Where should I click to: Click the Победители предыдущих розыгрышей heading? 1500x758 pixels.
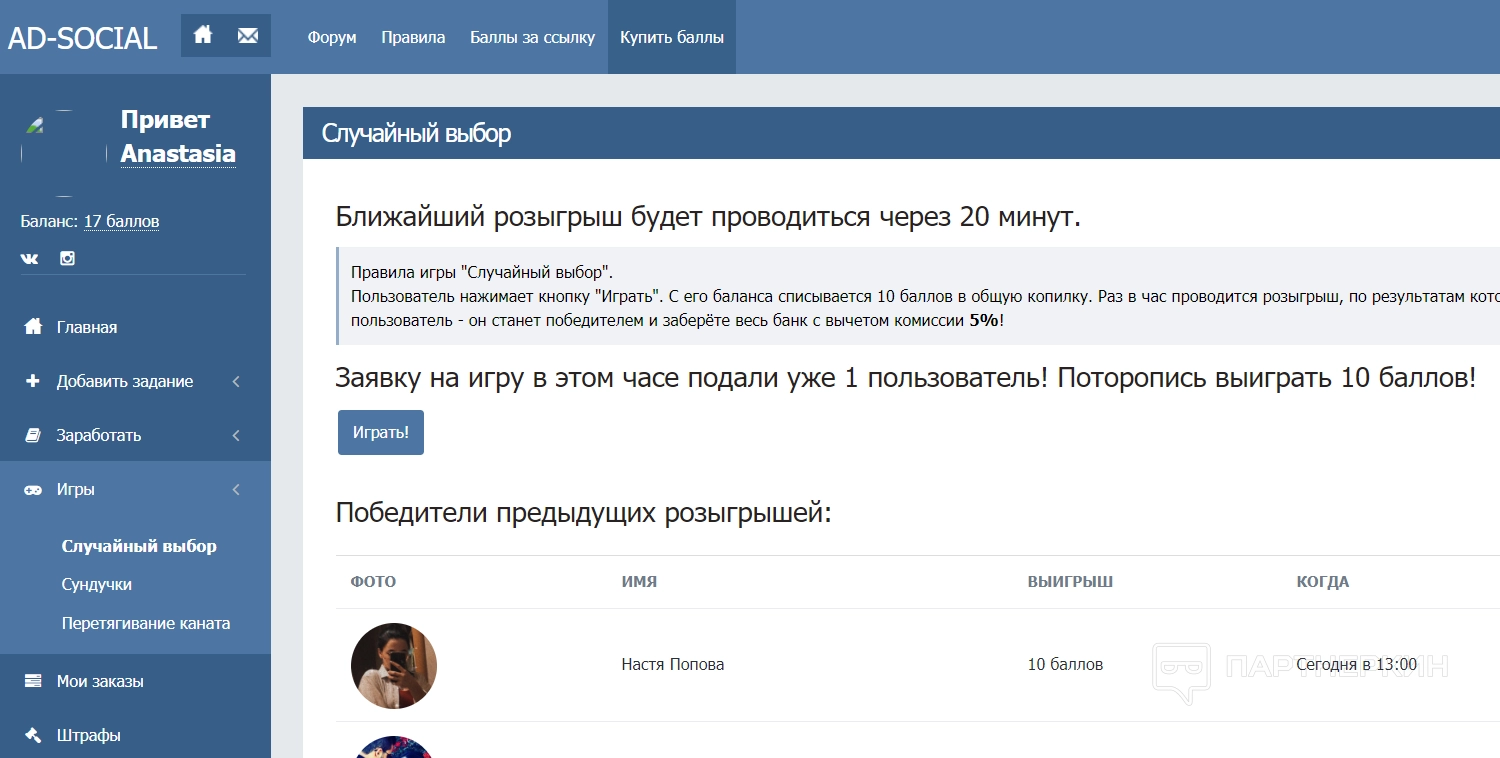coord(584,513)
